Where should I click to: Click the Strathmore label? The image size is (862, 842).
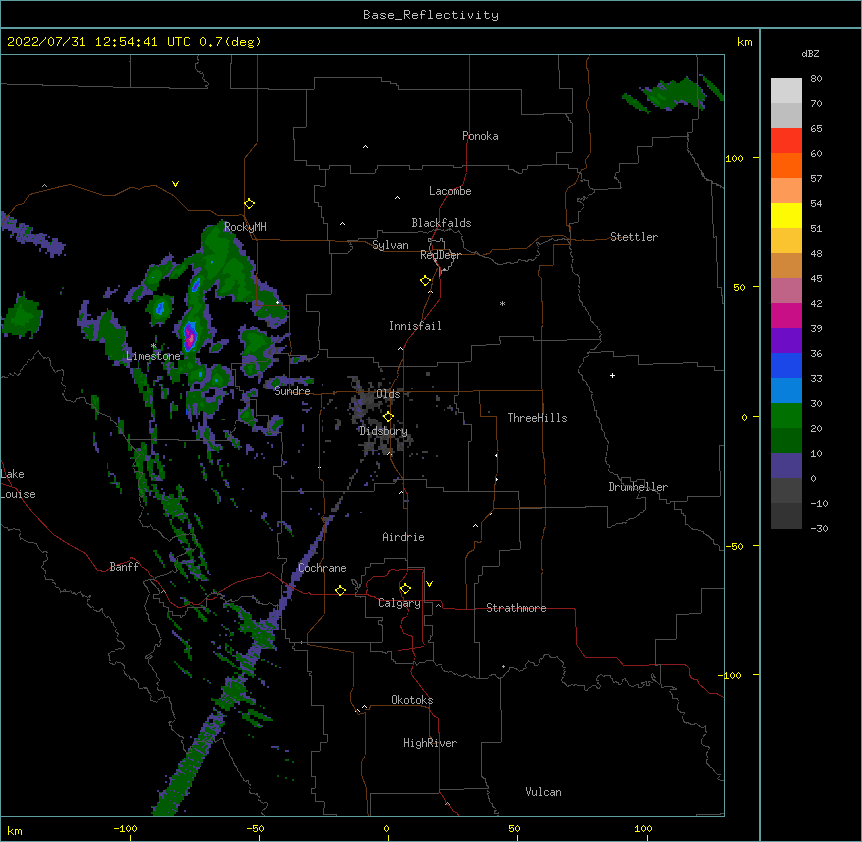click(x=516, y=608)
